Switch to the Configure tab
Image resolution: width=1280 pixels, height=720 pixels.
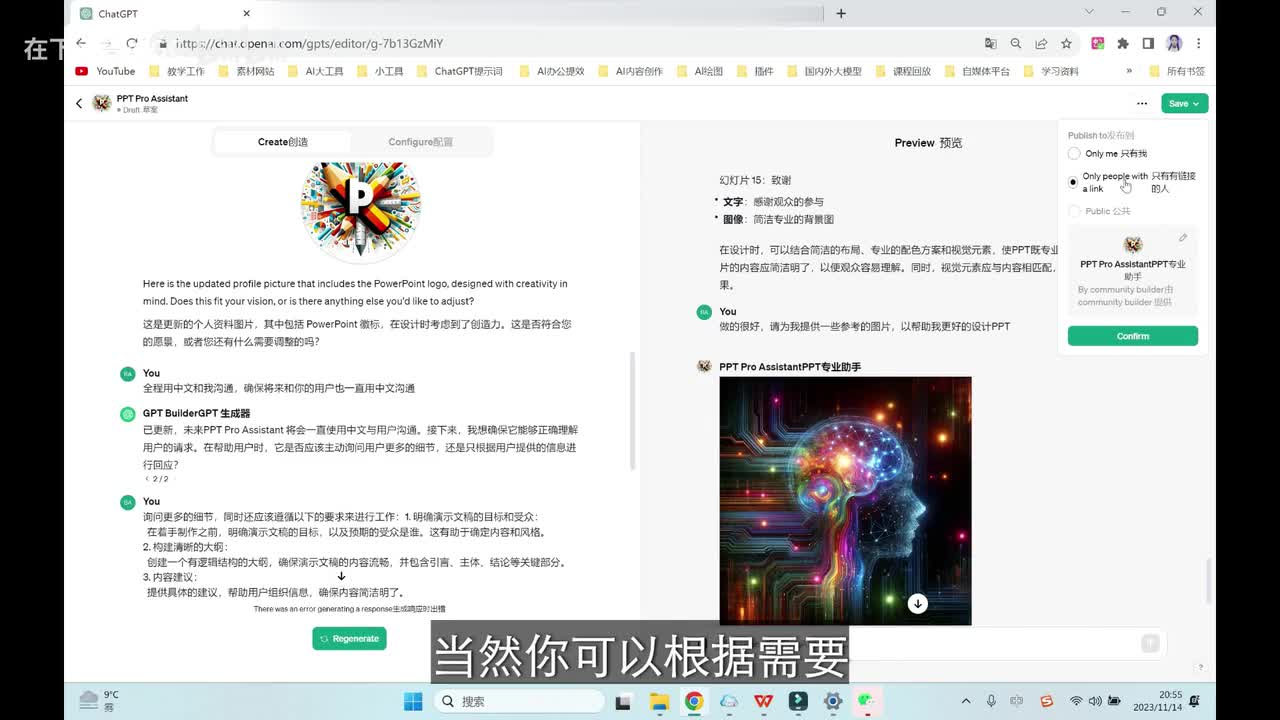420,142
